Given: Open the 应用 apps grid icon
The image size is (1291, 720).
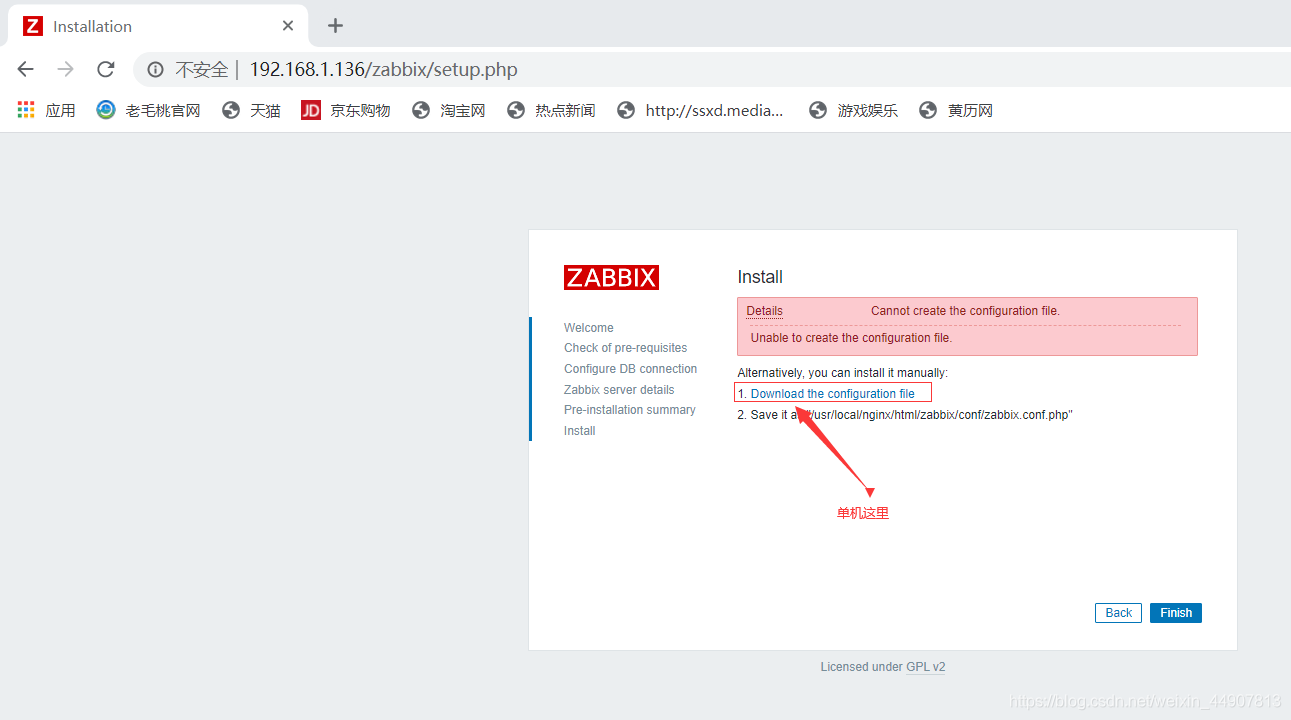Looking at the screenshot, I should [26, 110].
